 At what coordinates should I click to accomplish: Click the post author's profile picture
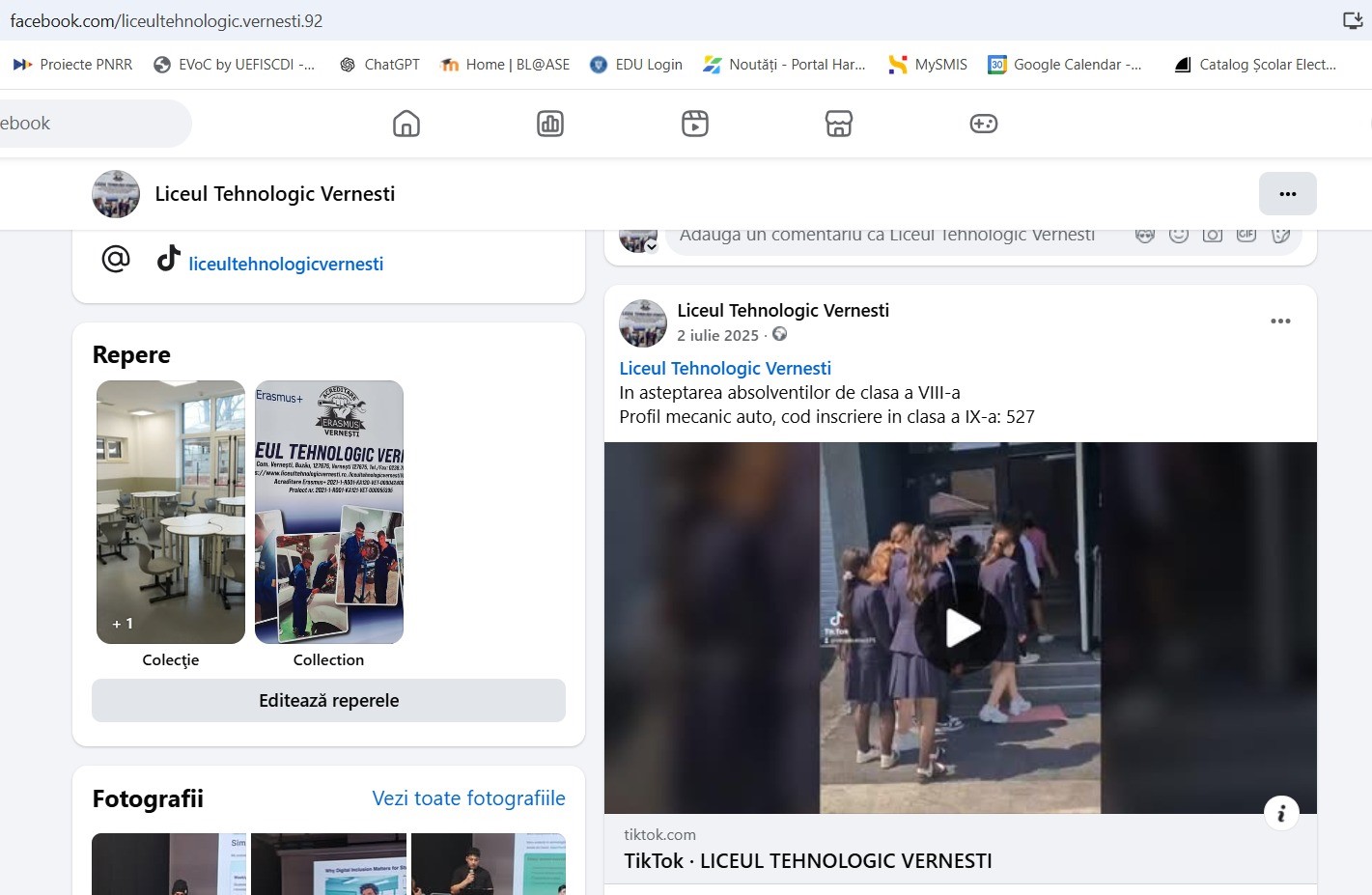[643, 322]
